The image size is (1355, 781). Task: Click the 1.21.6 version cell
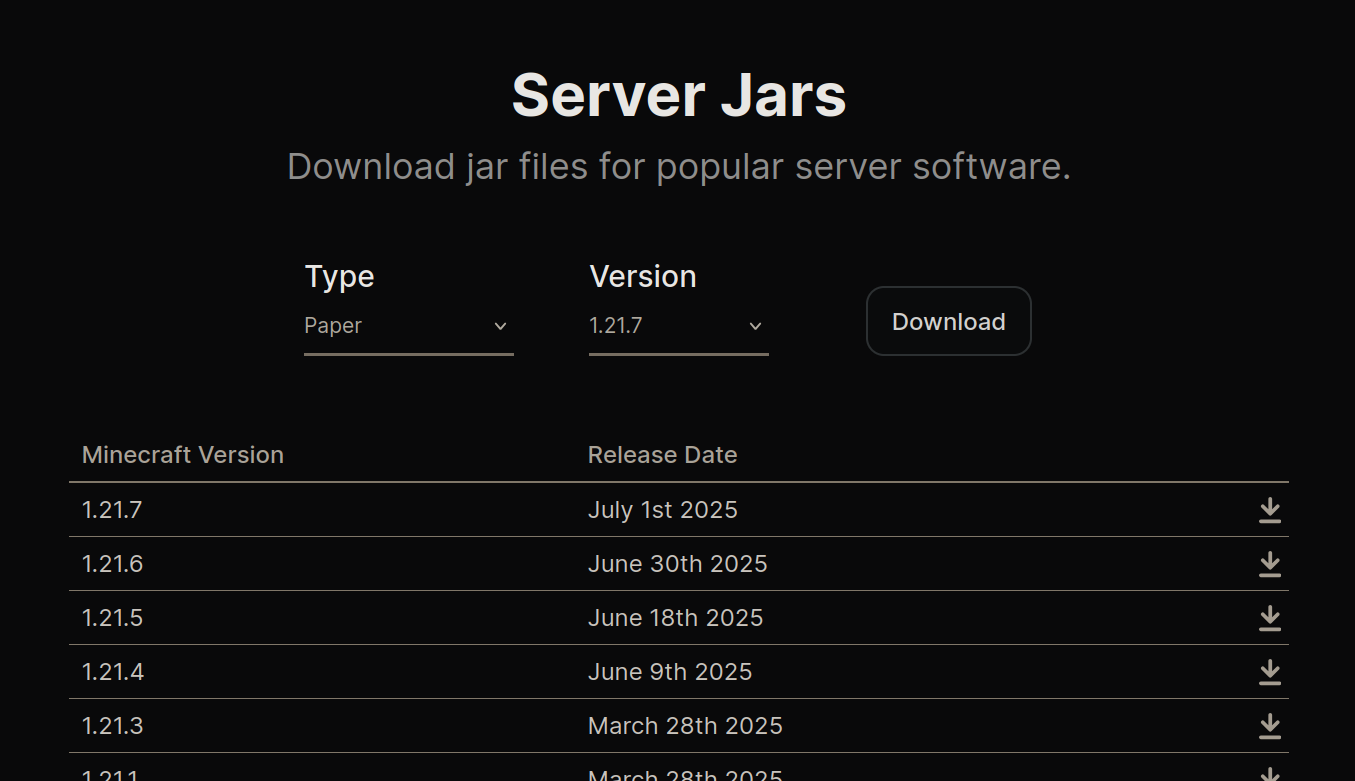(112, 564)
